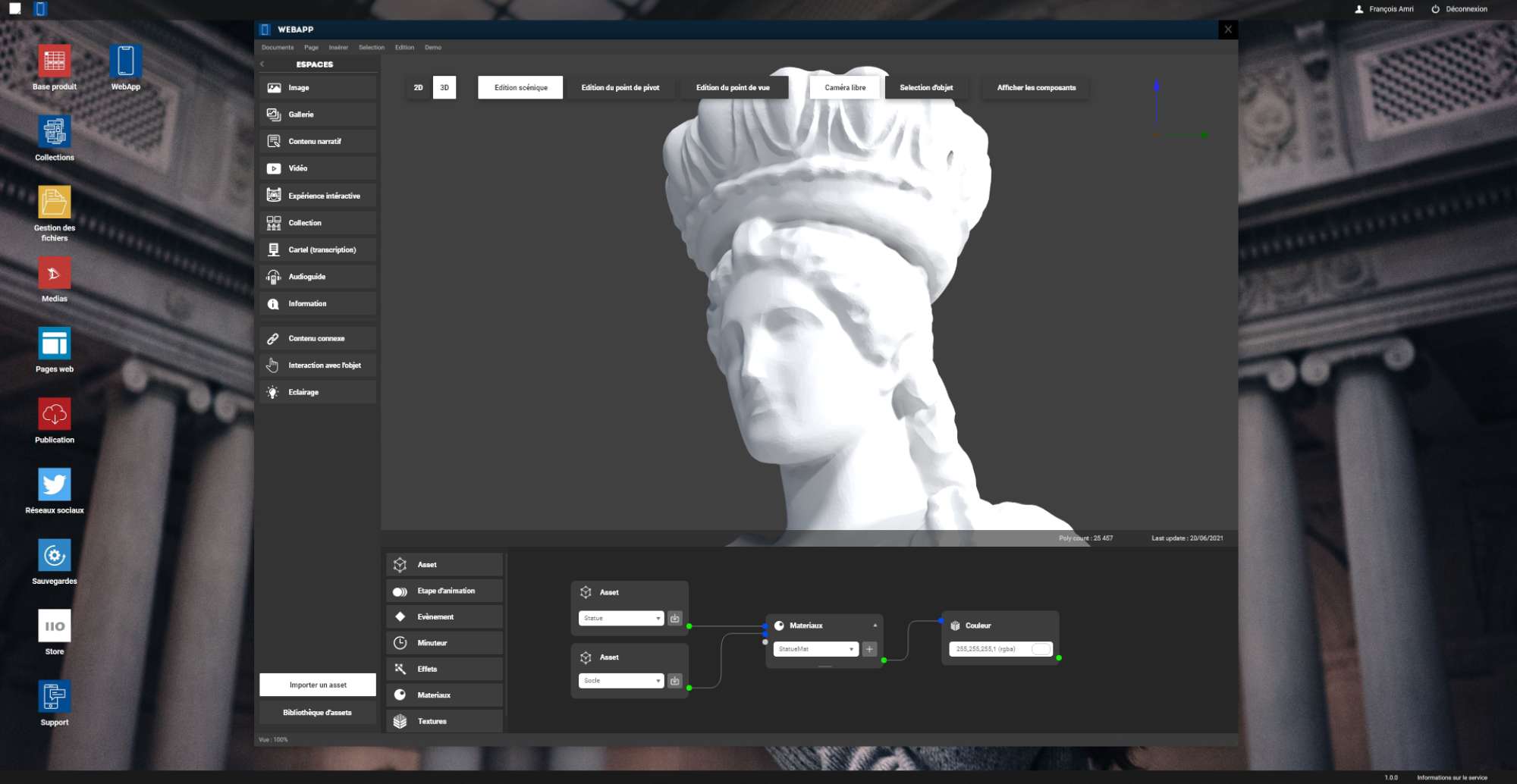
Task: Open Publication desktop icon
Action: pyautogui.click(x=55, y=415)
